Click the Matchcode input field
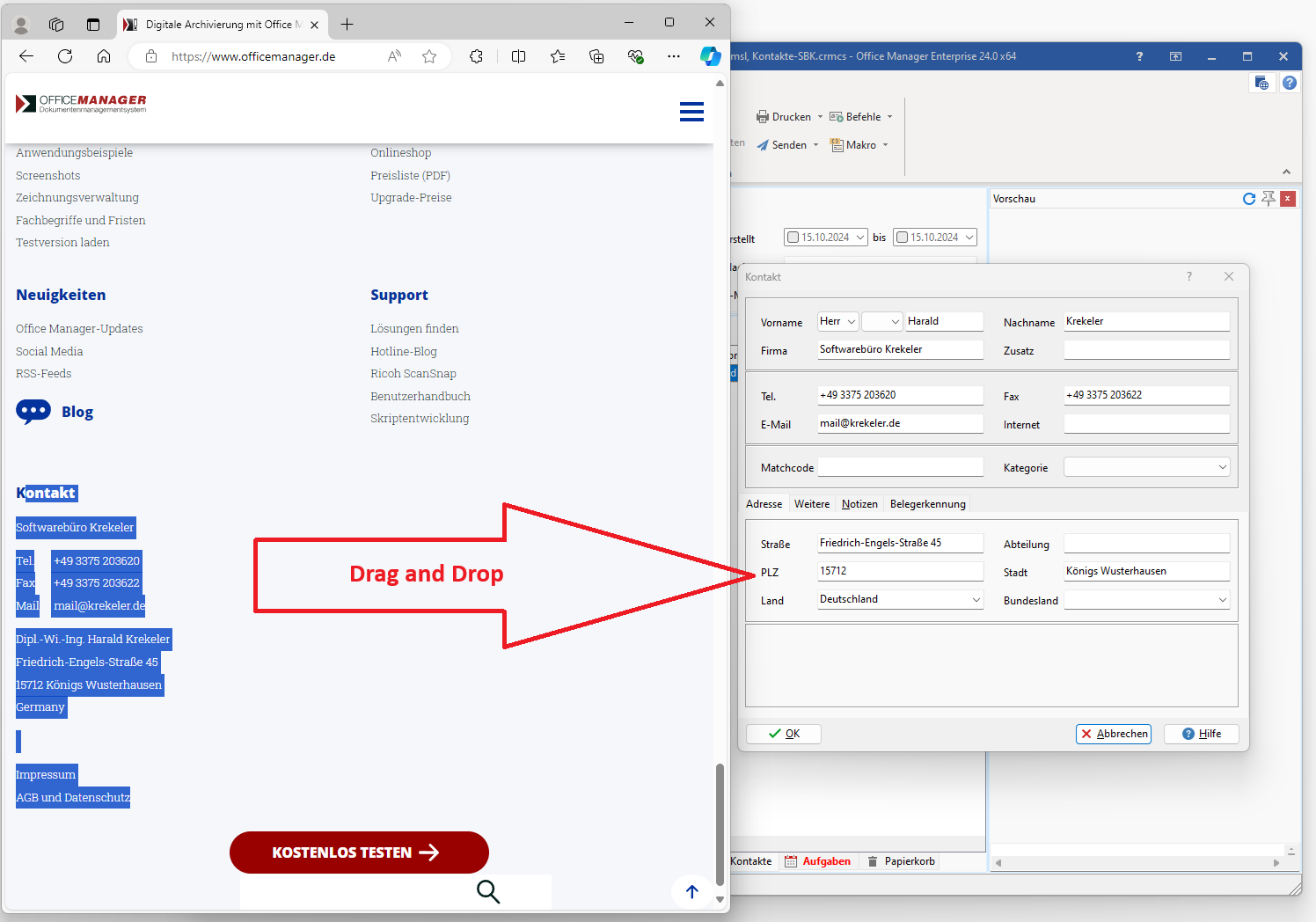This screenshot has width=1316, height=922. pyautogui.click(x=901, y=467)
